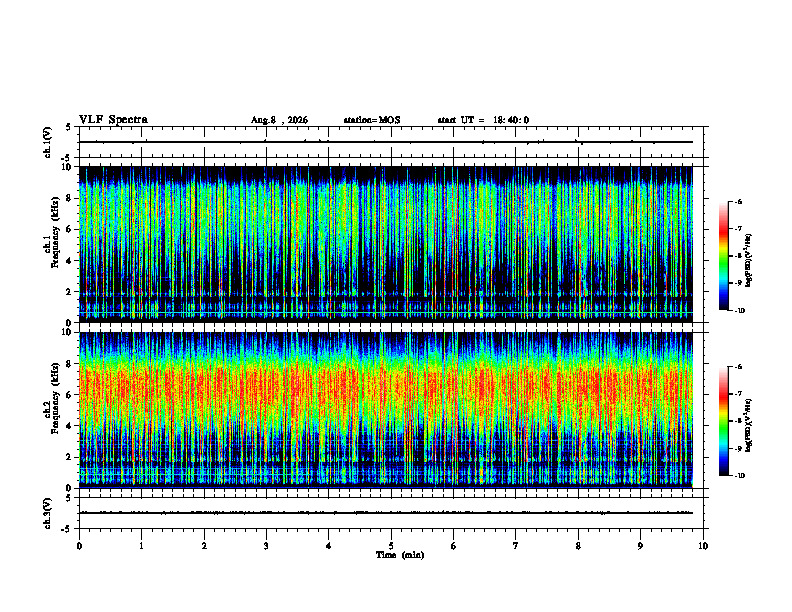The height and width of the screenshot is (612, 792).
Task: Click the "-10" label on ch.2 color bar
Action: pos(739,476)
